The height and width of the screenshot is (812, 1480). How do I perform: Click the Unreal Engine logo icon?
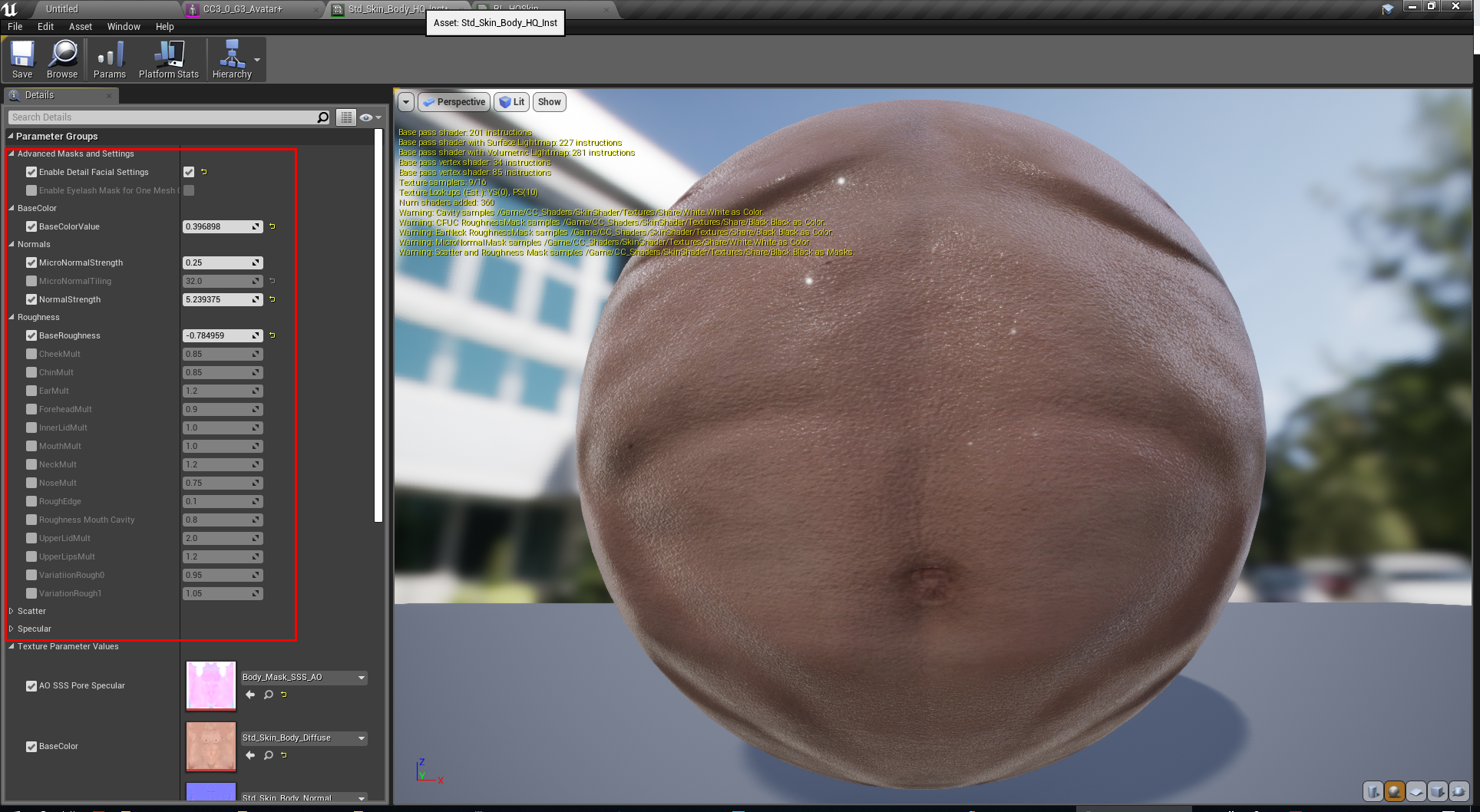pyautogui.click(x=10, y=9)
